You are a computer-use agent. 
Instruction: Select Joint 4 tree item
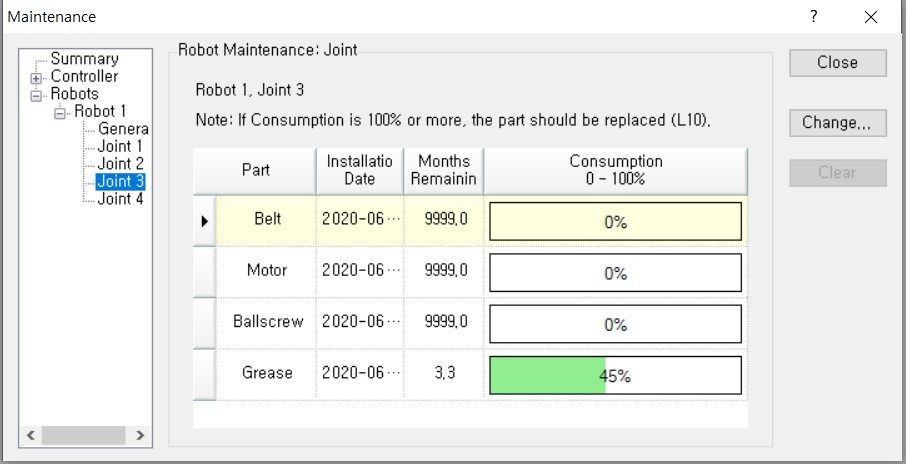tap(120, 198)
